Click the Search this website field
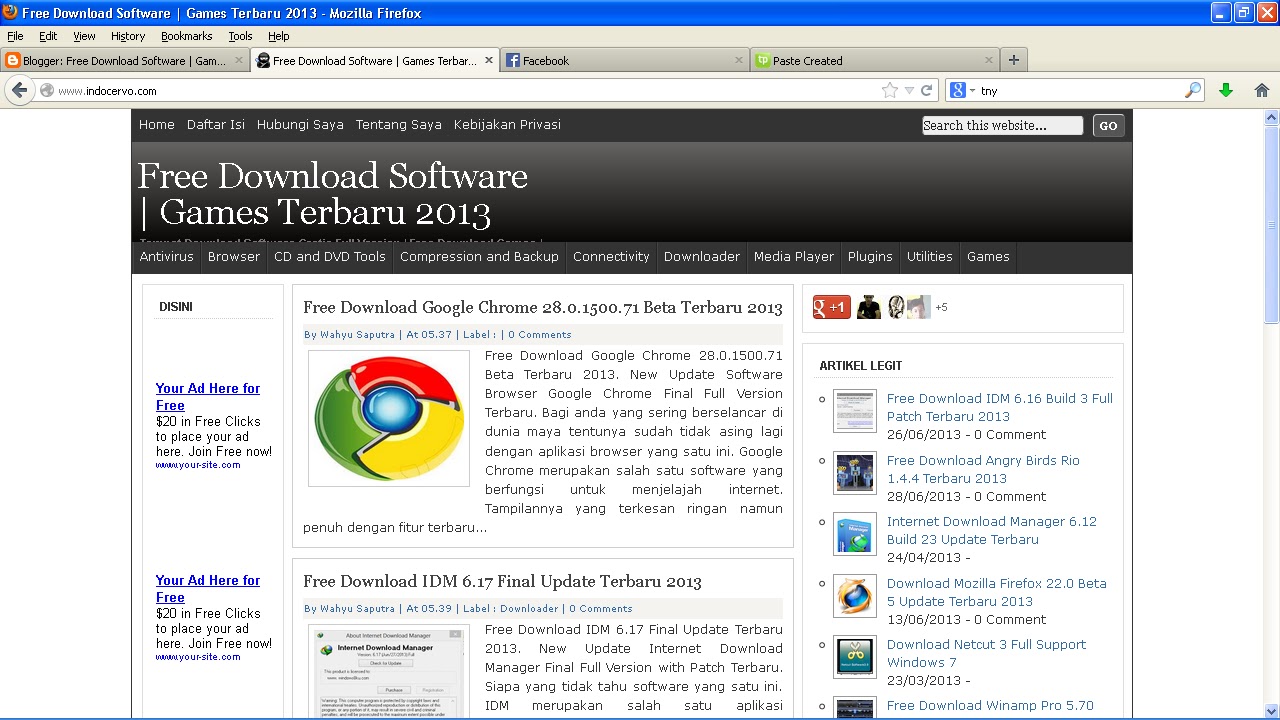 point(1002,125)
